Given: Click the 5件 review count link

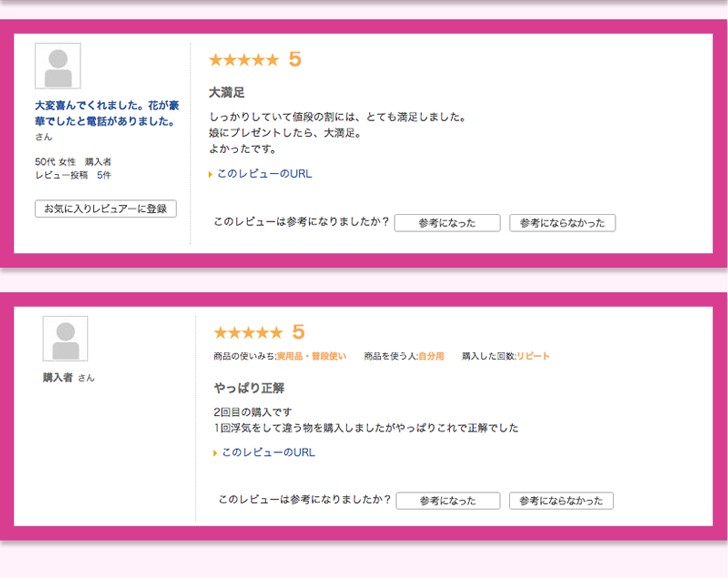Looking at the screenshot, I should pyautogui.click(x=104, y=175).
